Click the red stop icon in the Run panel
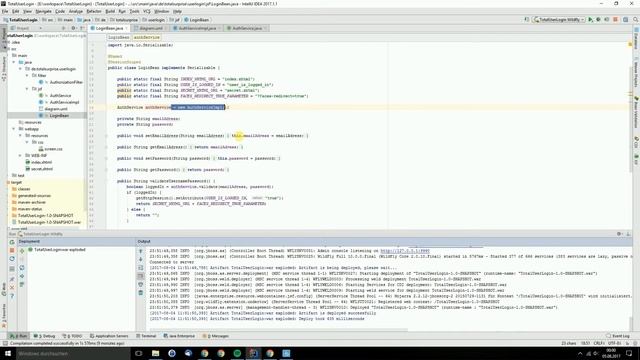This screenshot has height=360, width=640. [12, 250]
